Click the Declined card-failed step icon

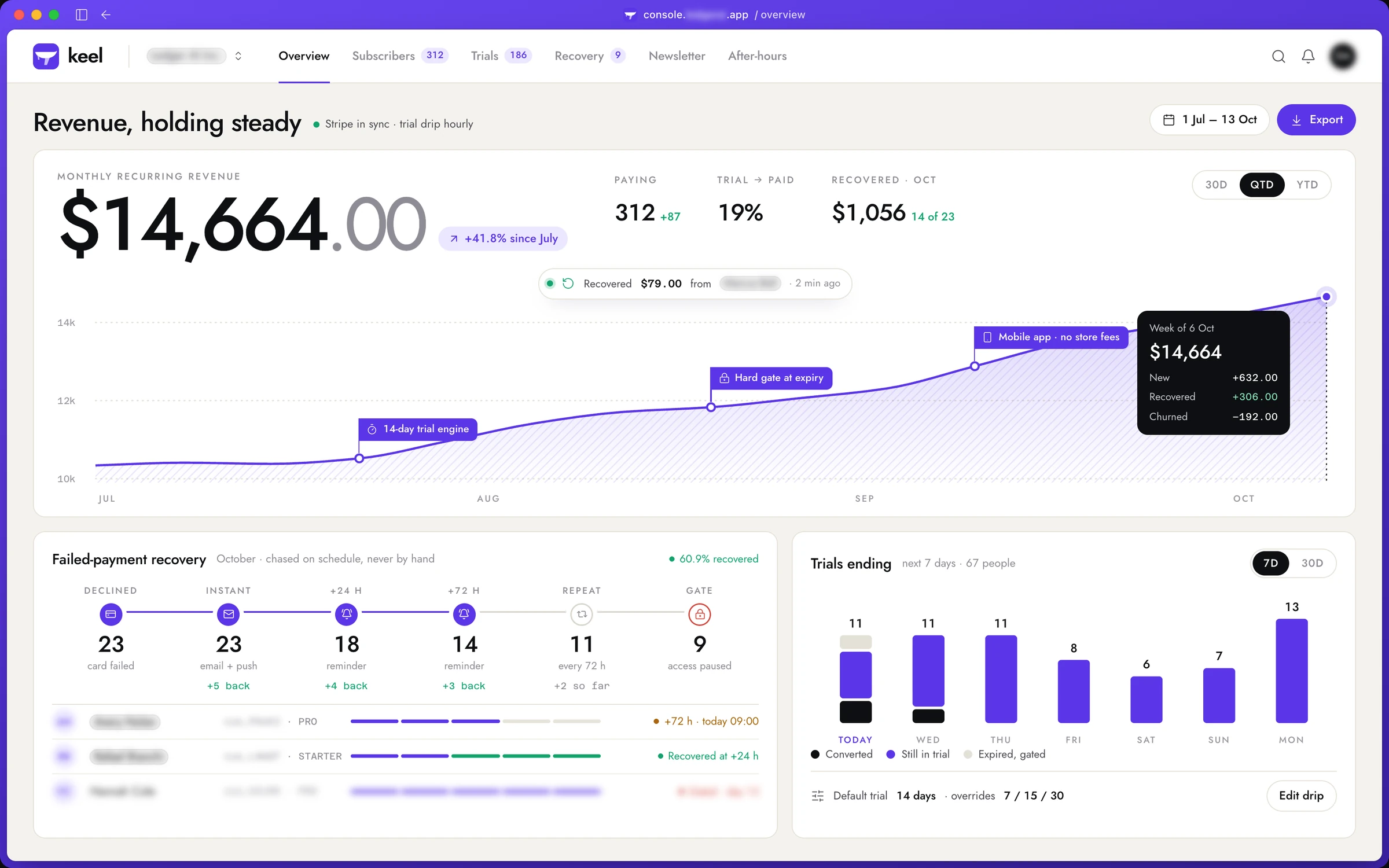(111, 614)
